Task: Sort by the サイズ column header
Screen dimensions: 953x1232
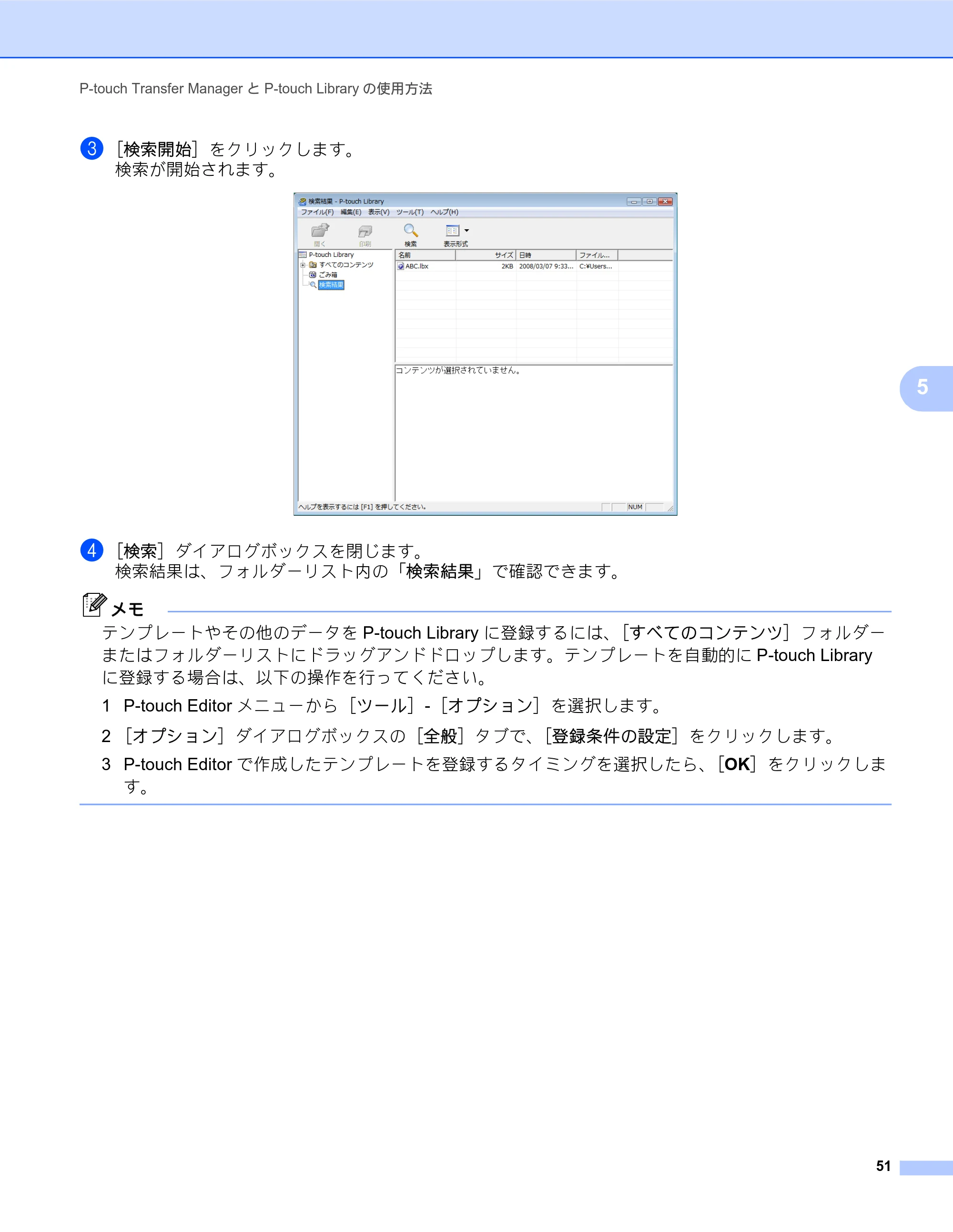Action: tap(486, 255)
